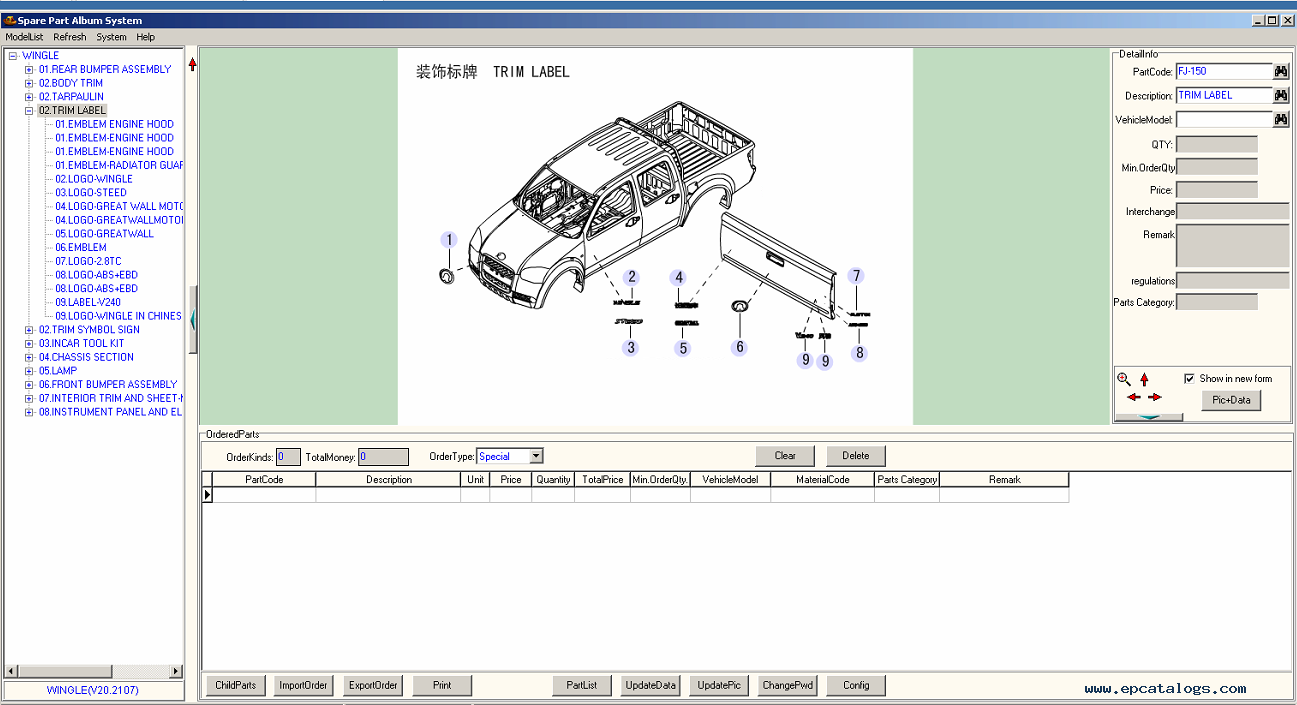Open the OrderType dropdown
The width and height of the screenshot is (1297, 705).
pos(536,456)
